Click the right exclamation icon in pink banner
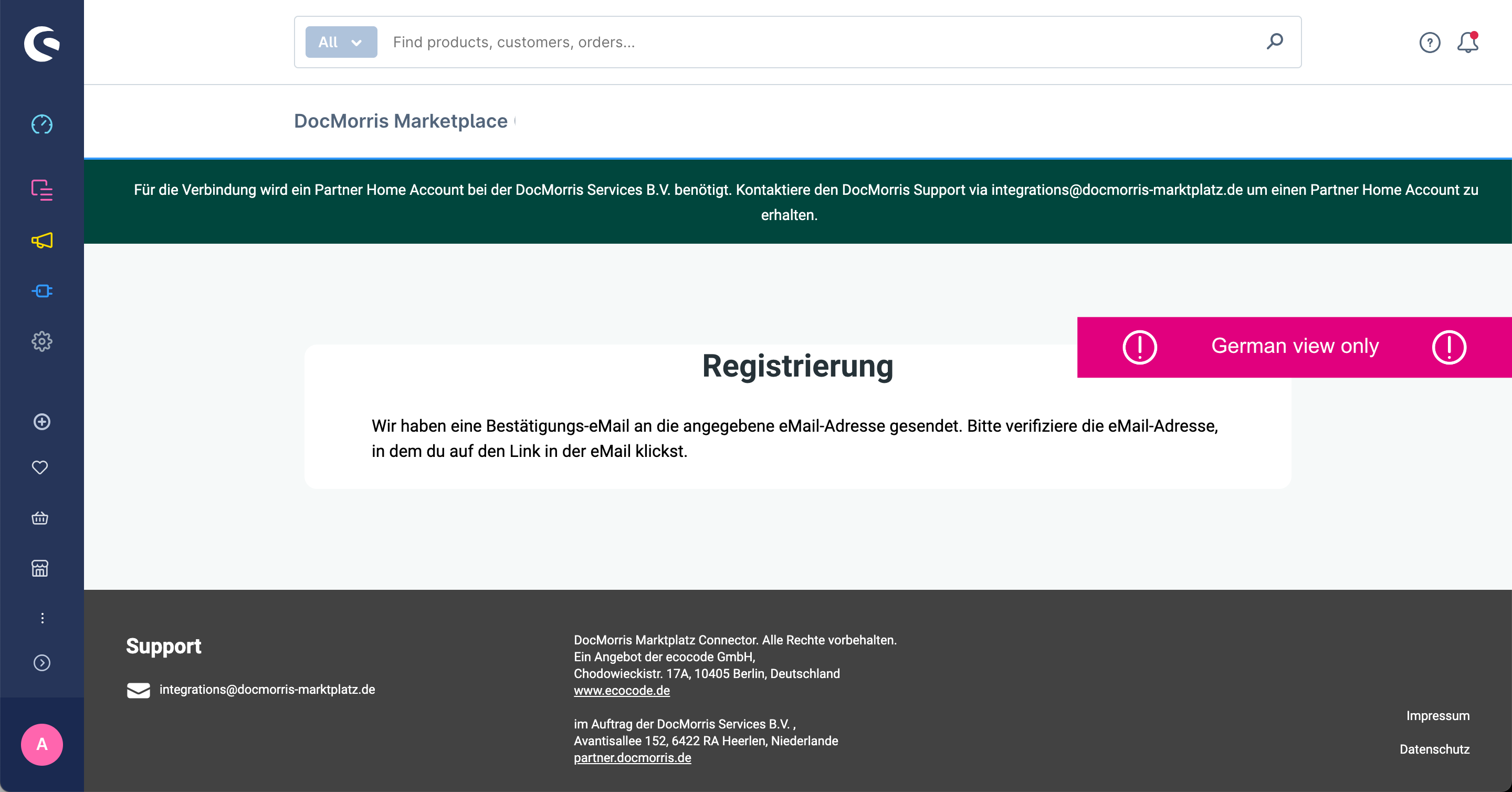This screenshot has width=1512, height=792. click(1449, 348)
